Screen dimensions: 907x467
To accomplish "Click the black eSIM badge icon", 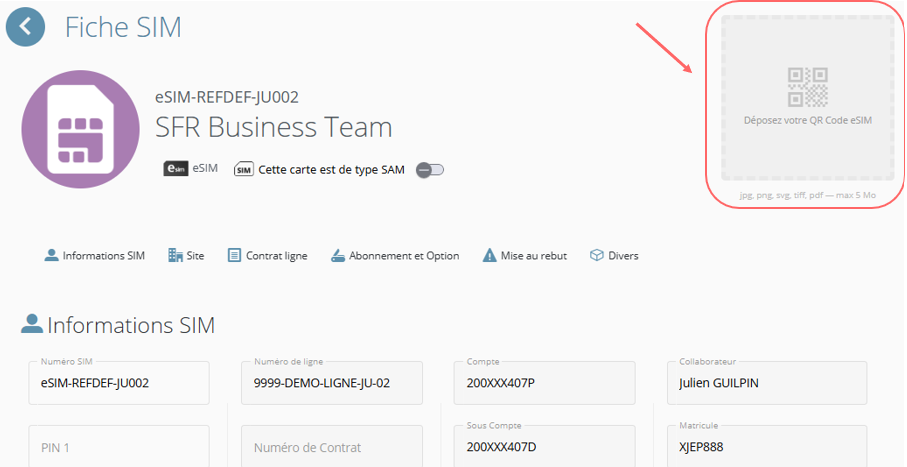I will pos(176,168).
